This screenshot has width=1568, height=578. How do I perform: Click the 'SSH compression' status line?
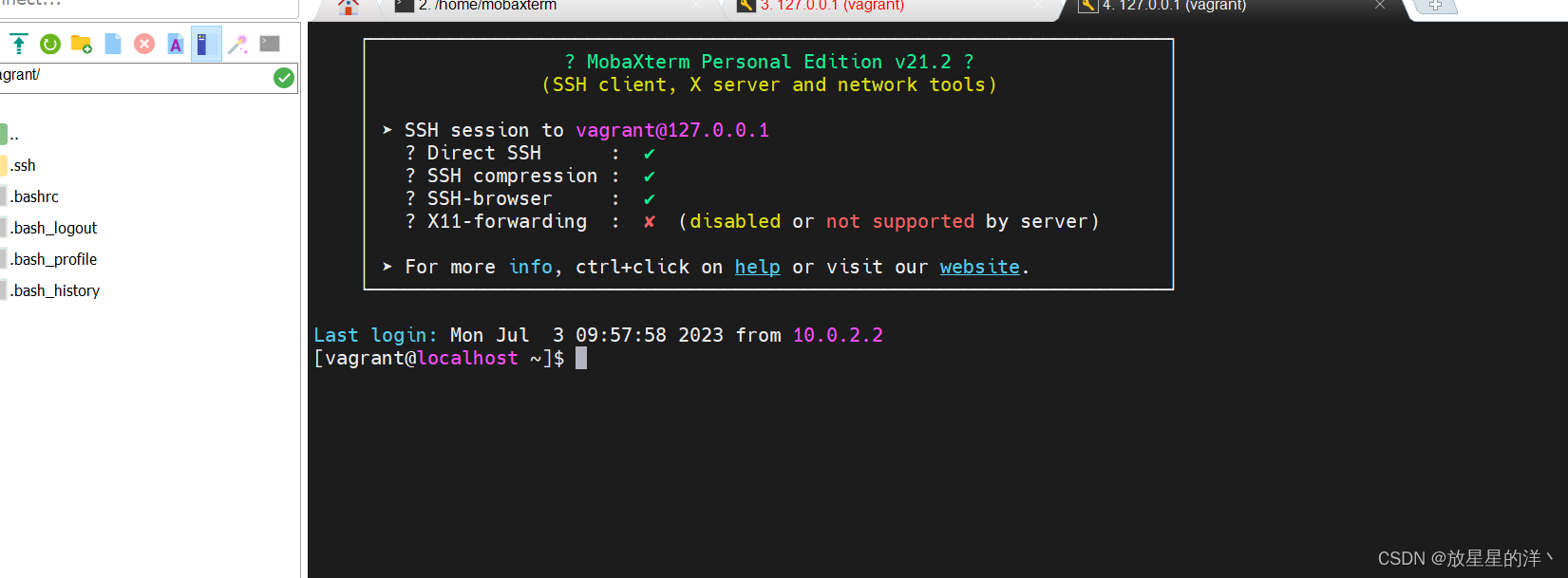(x=530, y=176)
